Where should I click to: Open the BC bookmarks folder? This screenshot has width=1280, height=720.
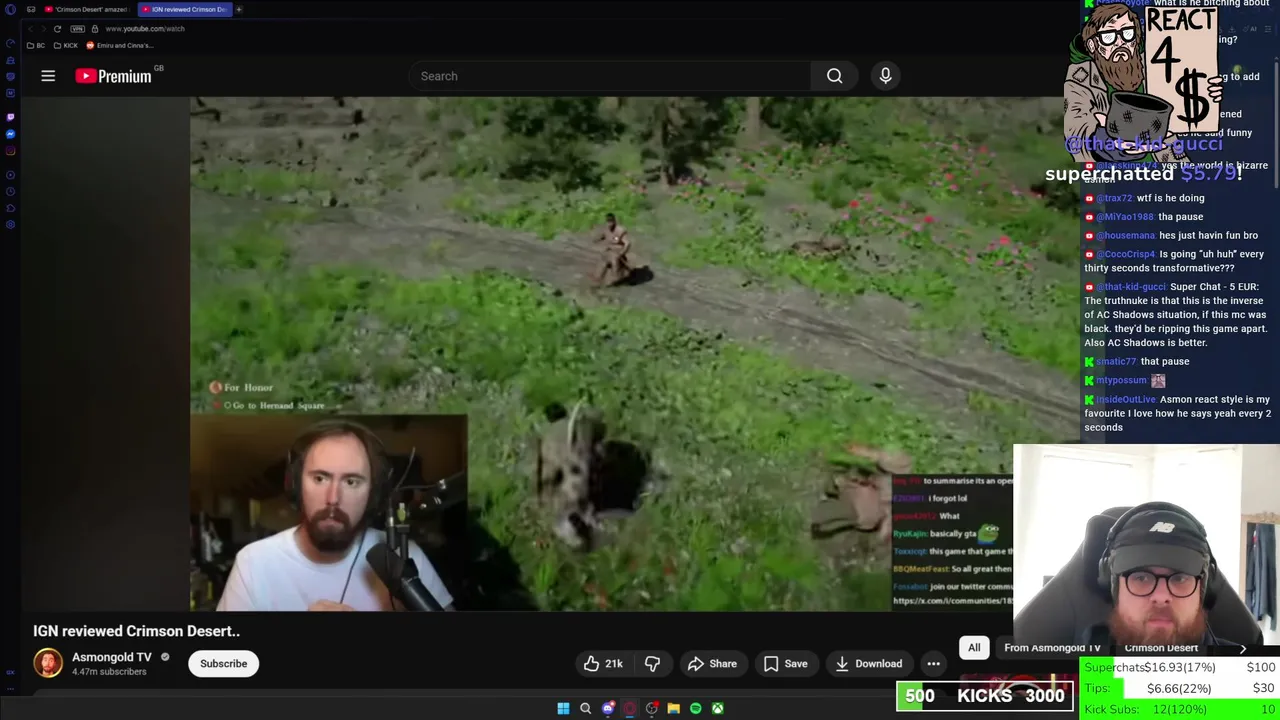click(x=36, y=45)
